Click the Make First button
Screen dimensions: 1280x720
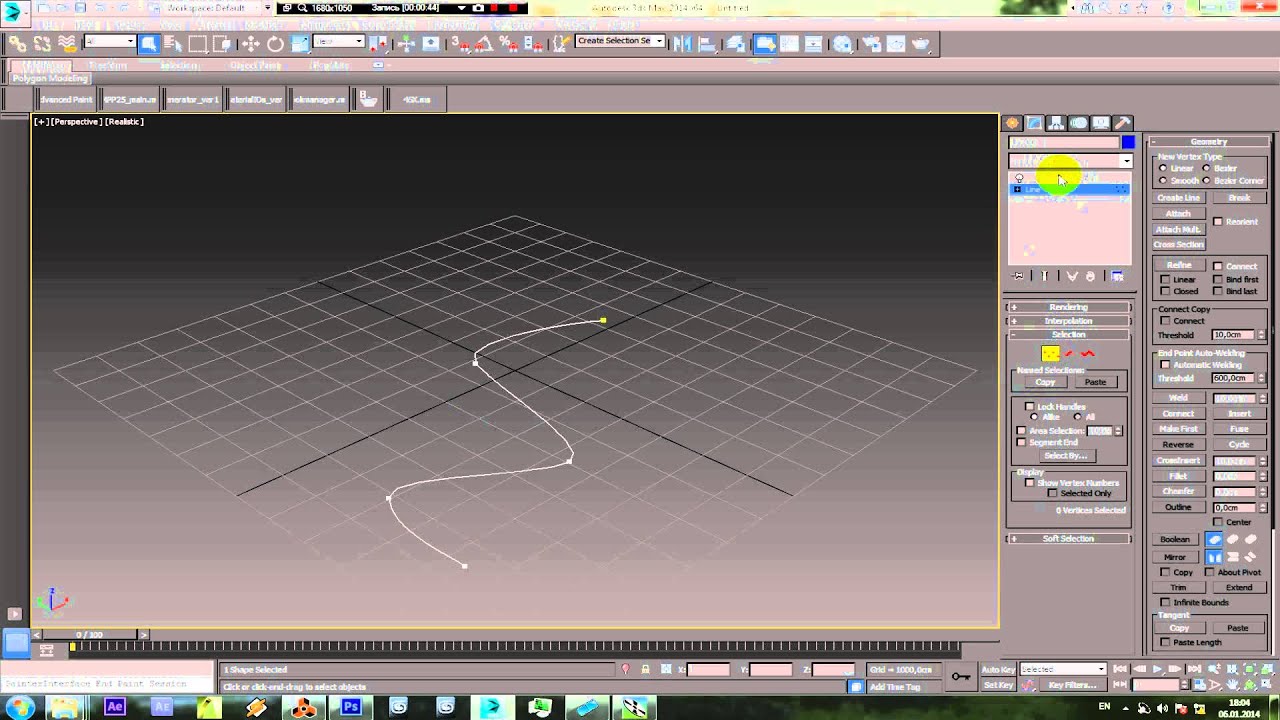[1179, 429]
